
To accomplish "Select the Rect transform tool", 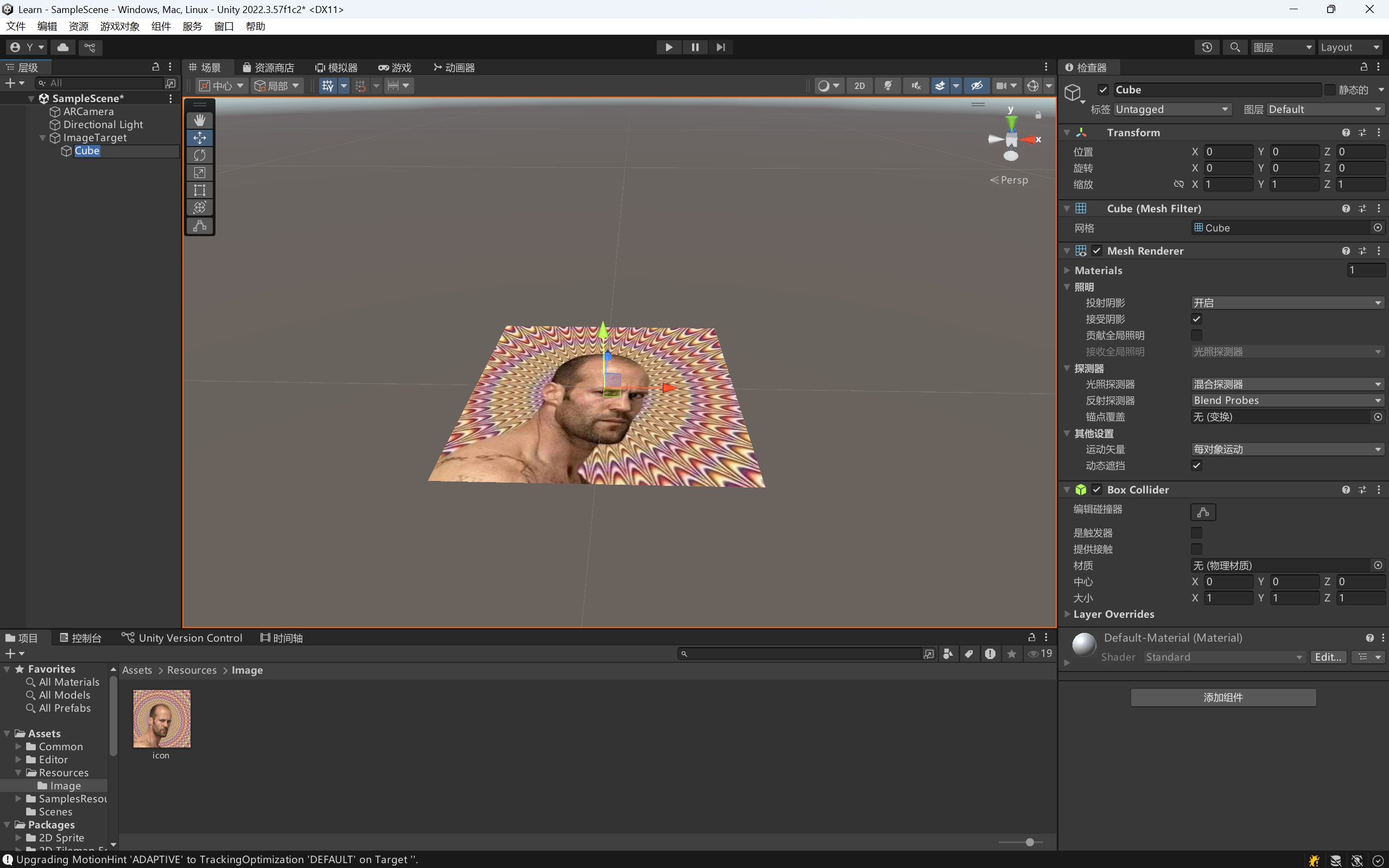I will click(199, 190).
